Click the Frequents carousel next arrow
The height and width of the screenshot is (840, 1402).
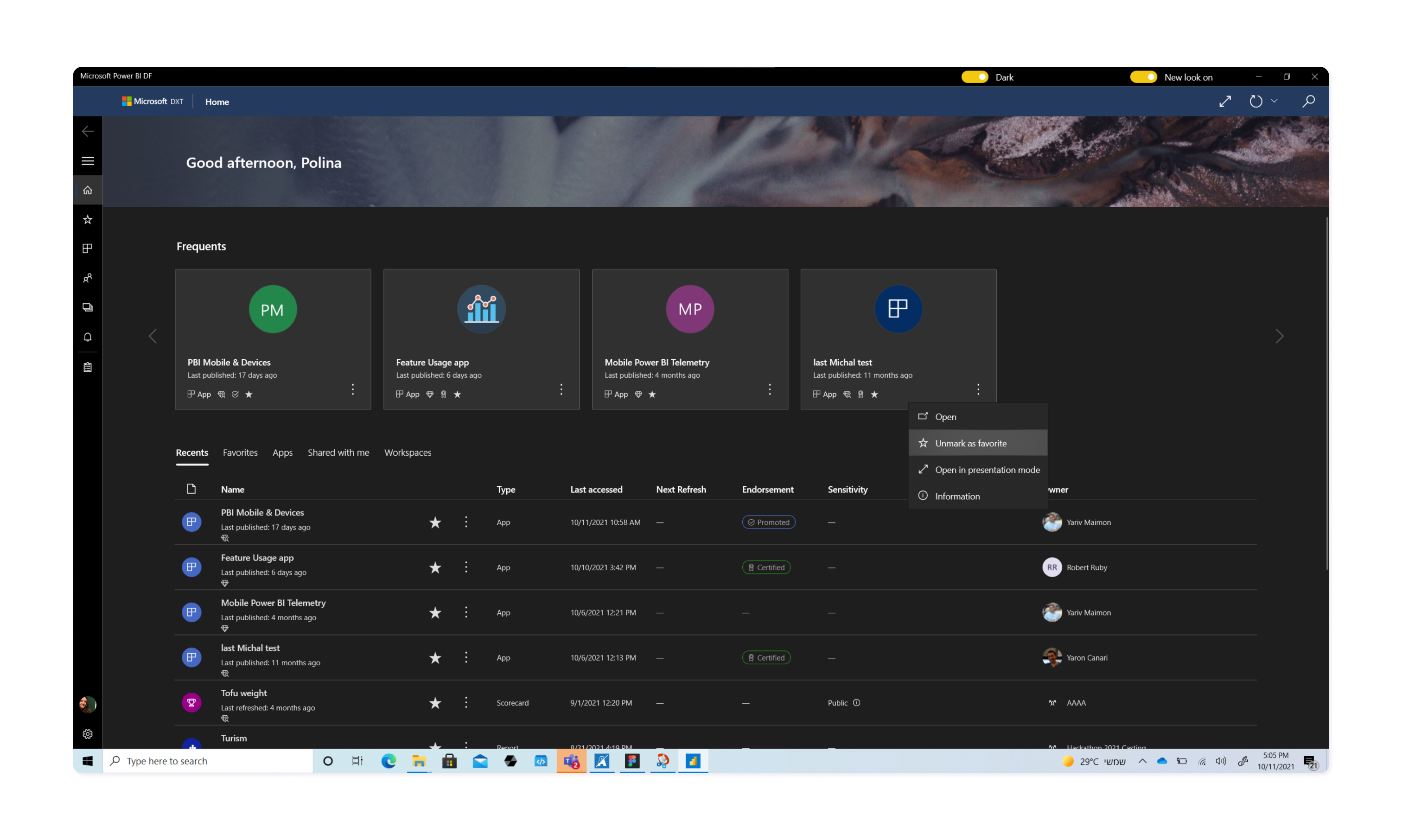(x=1279, y=336)
